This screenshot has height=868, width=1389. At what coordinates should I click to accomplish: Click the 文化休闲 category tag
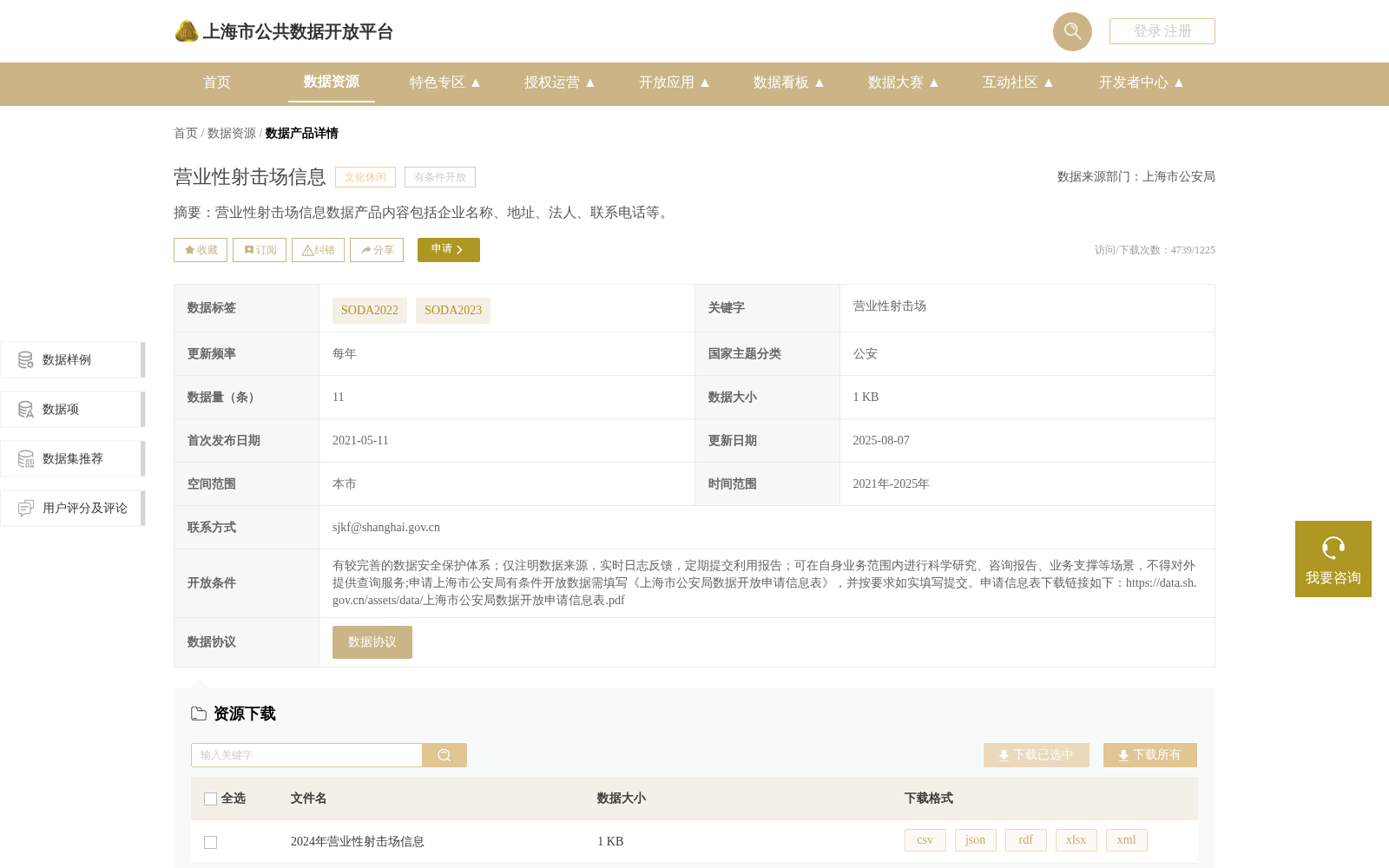coord(365,177)
